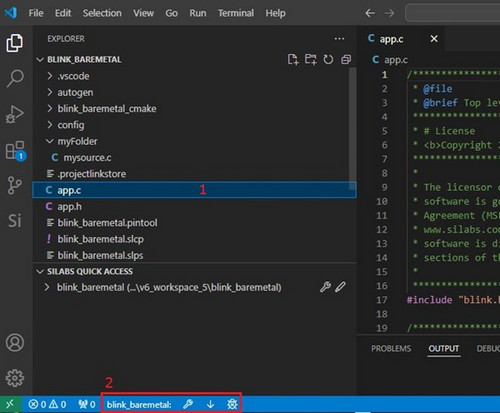Image resolution: width=500 pixels, height=413 pixels.
Task: Open the Accounts menu icon
Action: tap(15, 342)
